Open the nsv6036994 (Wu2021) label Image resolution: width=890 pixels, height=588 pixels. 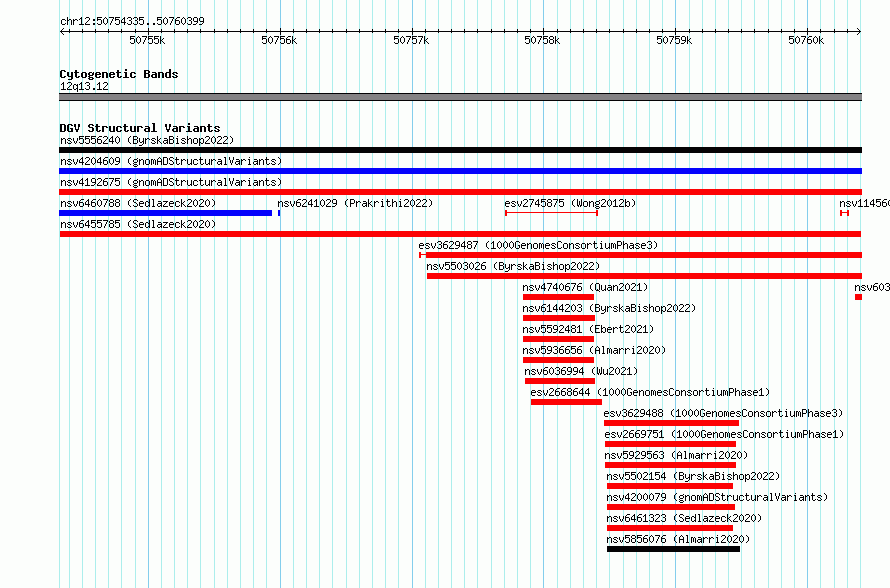pyautogui.click(x=581, y=371)
